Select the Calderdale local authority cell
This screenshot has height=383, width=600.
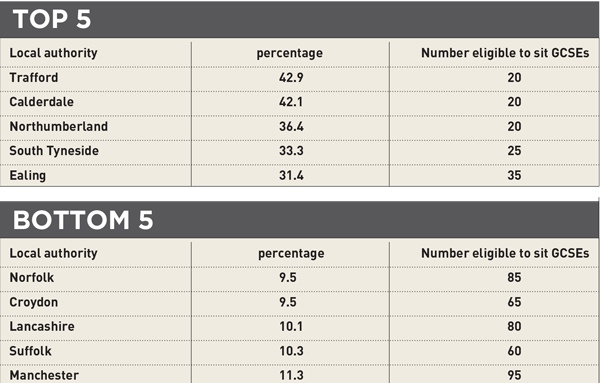pyautogui.click(x=41, y=102)
